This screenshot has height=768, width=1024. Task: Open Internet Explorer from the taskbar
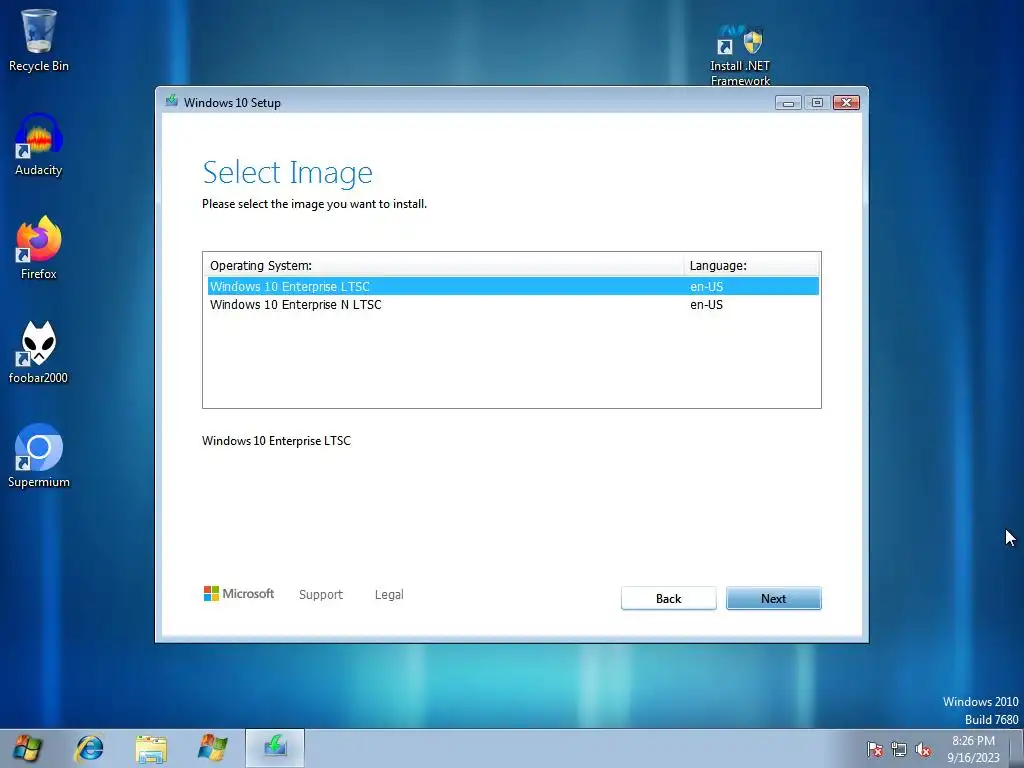coord(89,748)
